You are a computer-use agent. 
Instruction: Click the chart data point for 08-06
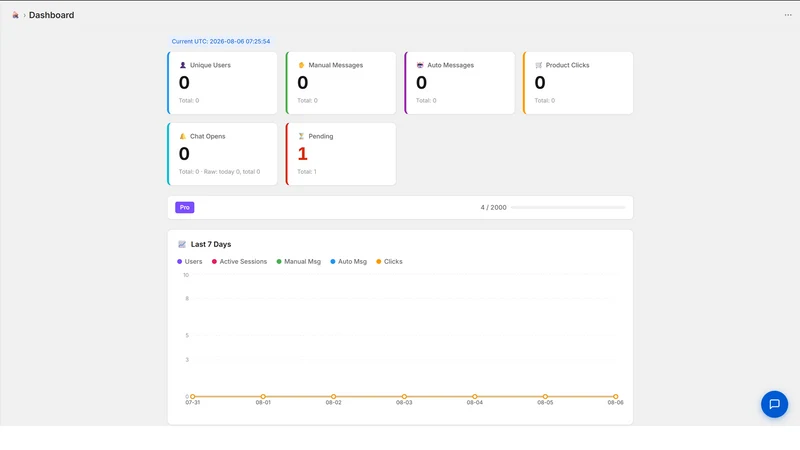pyautogui.click(x=615, y=396)
